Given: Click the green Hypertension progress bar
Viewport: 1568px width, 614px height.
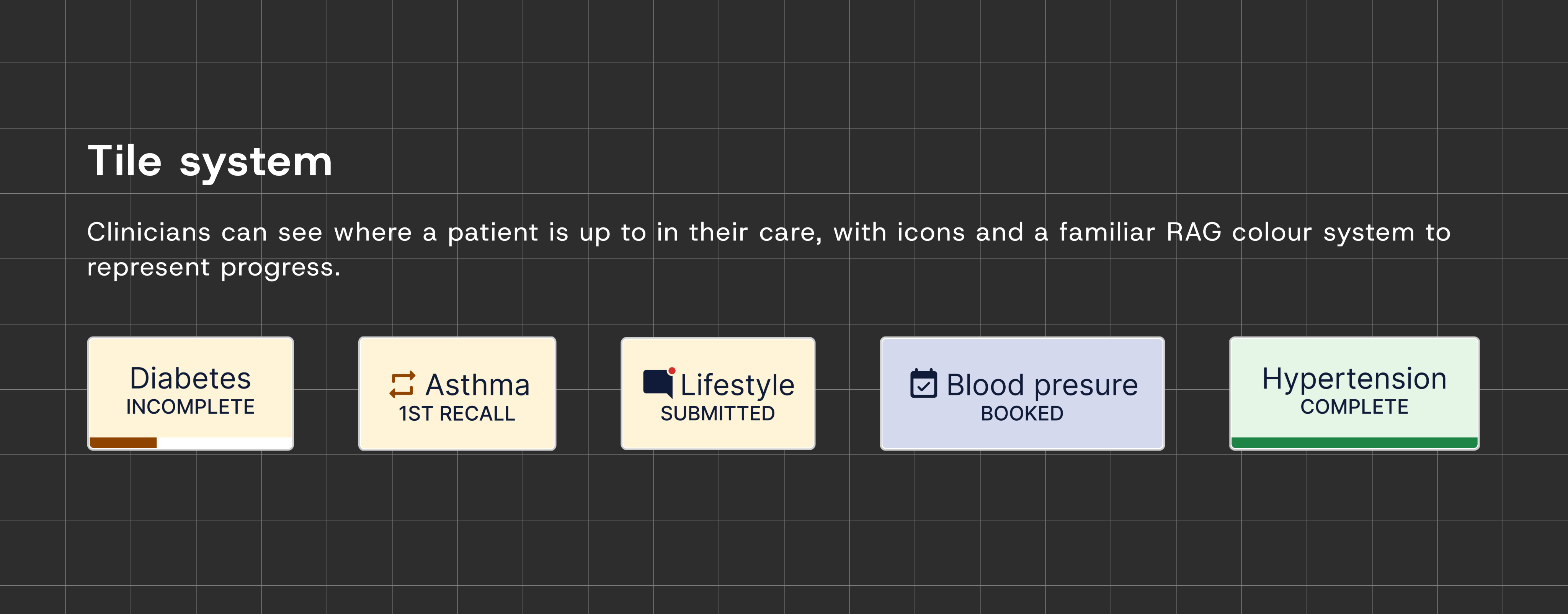Looking at the screenshot, I should pos(1354,443).
